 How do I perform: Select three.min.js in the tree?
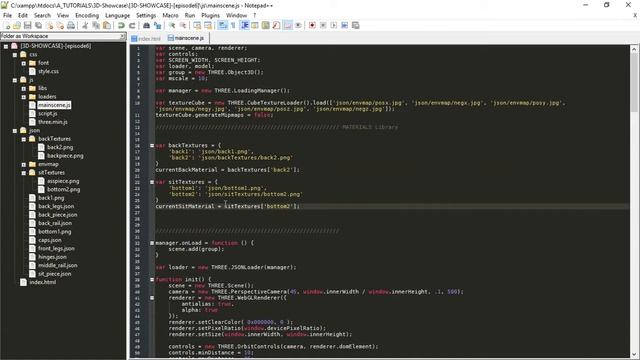pos(53,122)
